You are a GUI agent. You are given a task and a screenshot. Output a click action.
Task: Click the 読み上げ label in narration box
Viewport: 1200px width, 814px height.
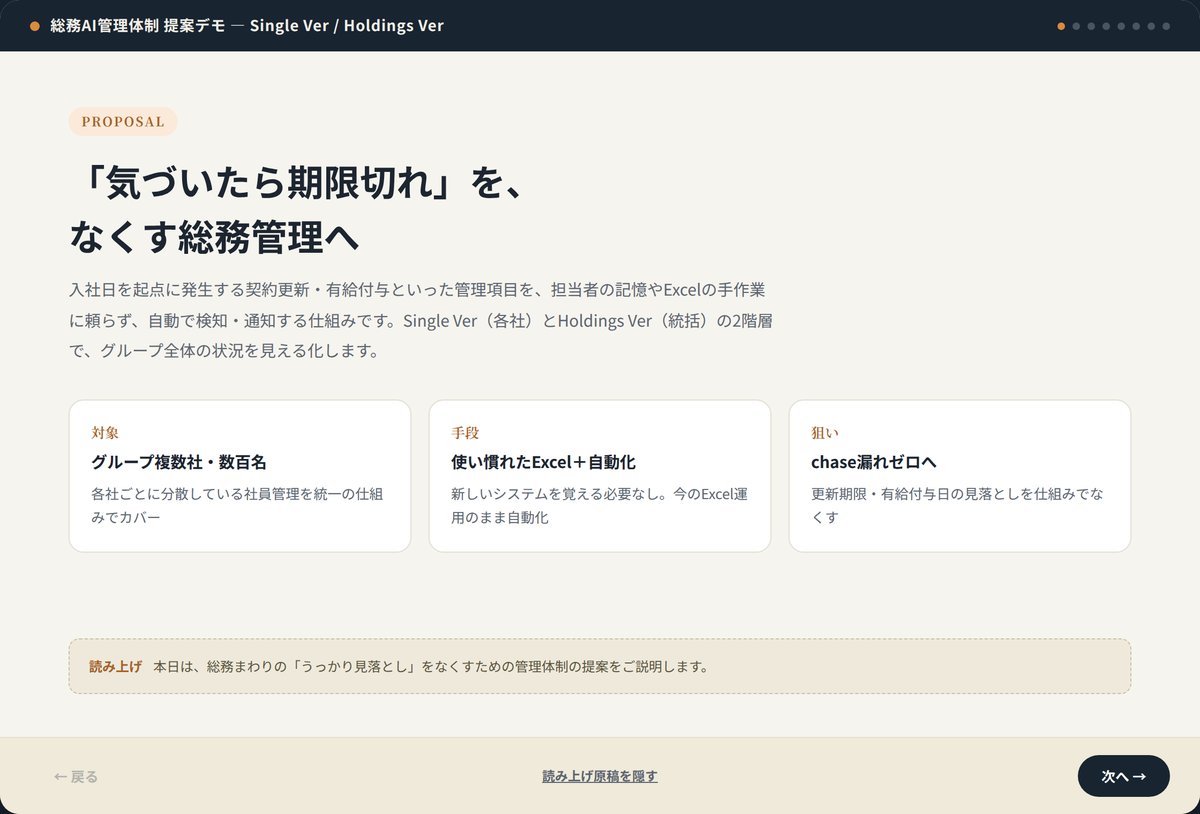pos(115,666)
